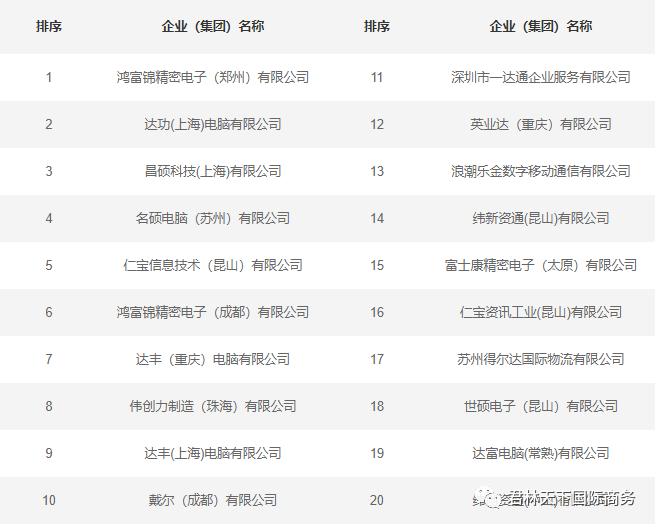
Task: Select rank number 17 cell
Action: click(377, 359)
